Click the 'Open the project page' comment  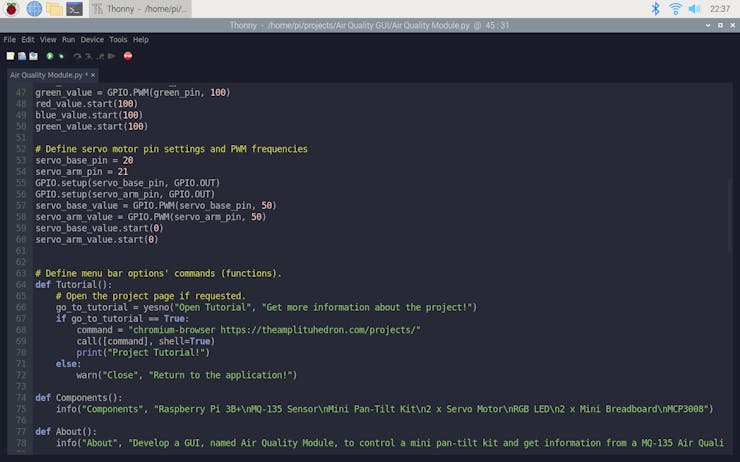[x=151, y=296]
